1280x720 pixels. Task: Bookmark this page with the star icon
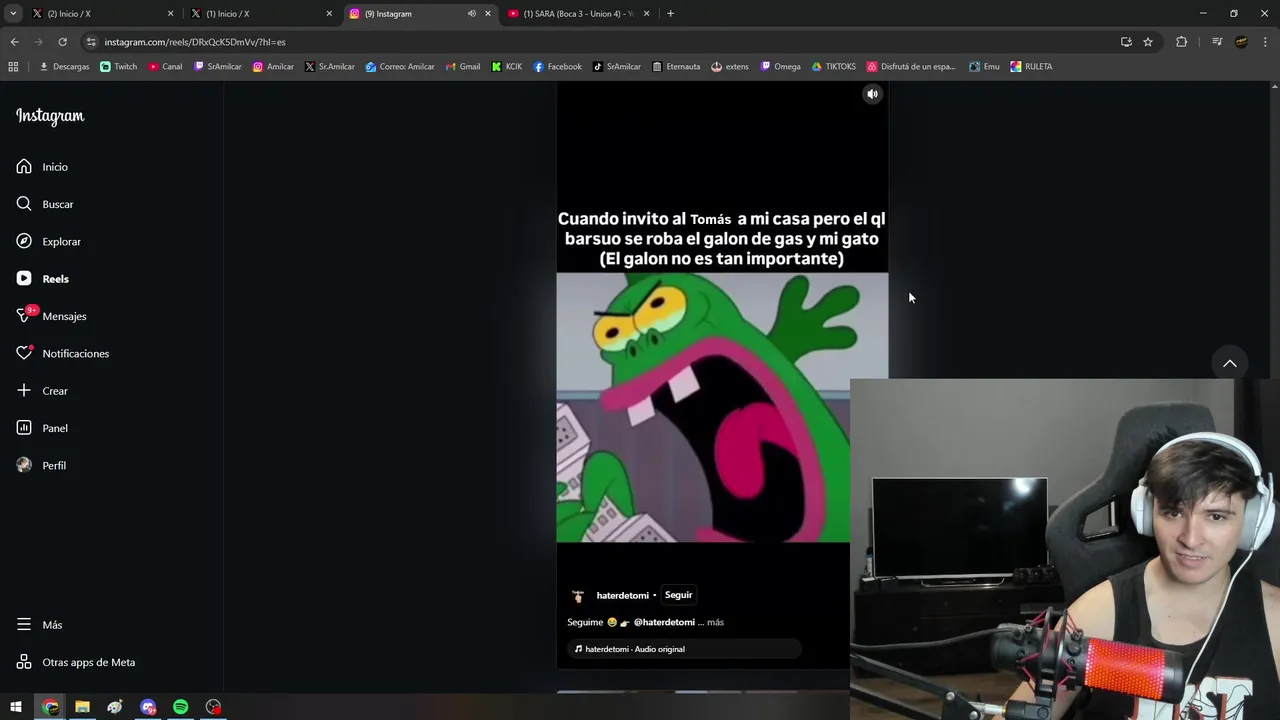click(1148, 42)
